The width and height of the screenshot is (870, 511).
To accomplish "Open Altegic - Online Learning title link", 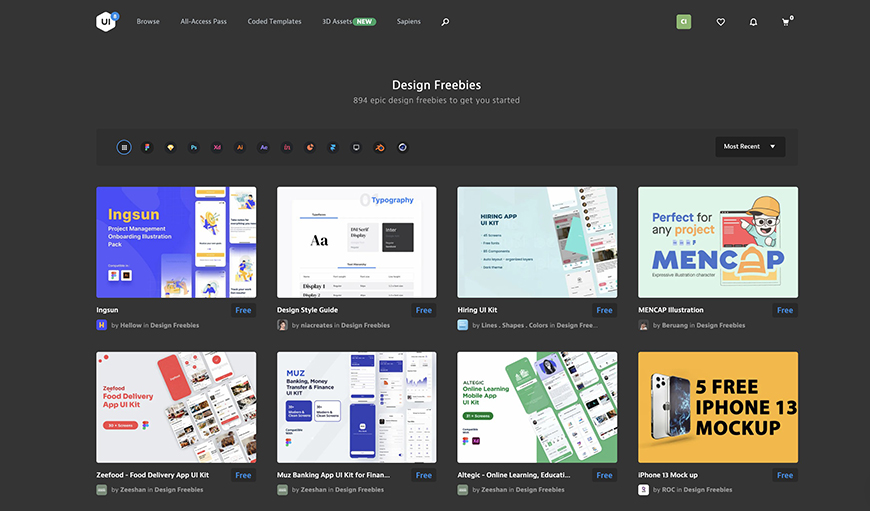I will tap(514, 475).
